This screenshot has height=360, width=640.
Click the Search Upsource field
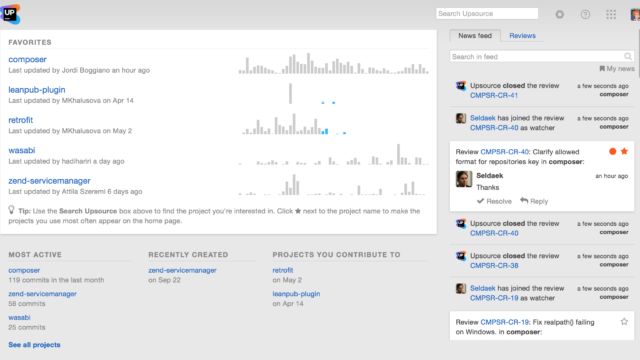(x=487, y=13)
